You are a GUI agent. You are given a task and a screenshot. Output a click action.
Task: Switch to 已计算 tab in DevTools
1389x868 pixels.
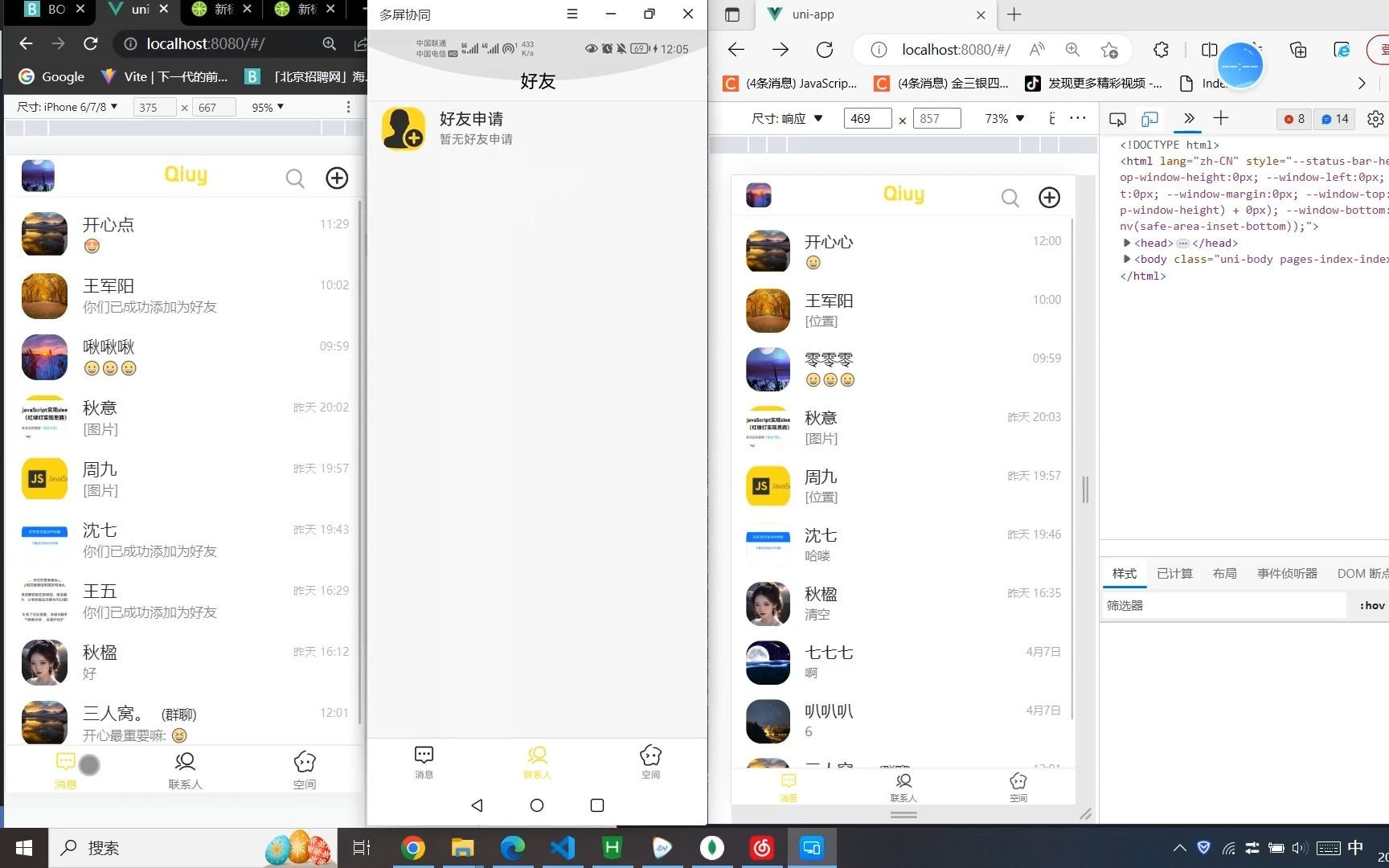tap(1174, 573)
